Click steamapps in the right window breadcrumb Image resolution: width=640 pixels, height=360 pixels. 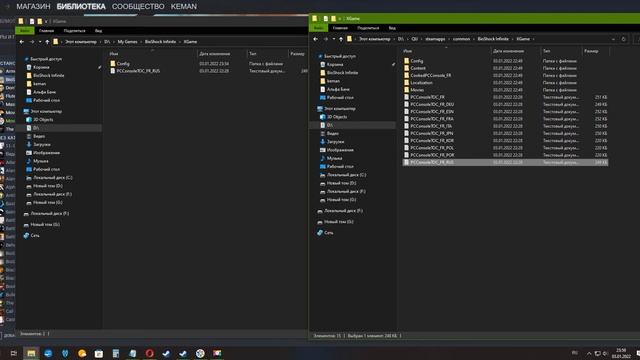coord(435,39)
